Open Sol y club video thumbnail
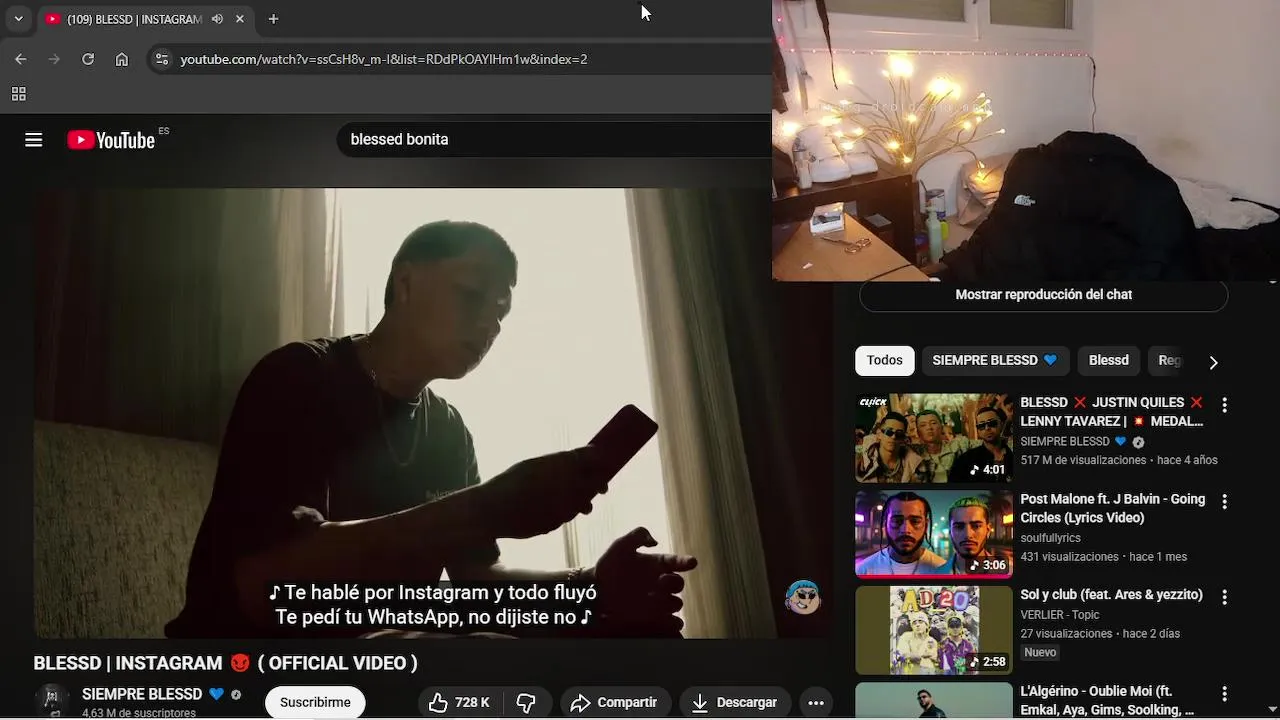 [x=934, y=630]
